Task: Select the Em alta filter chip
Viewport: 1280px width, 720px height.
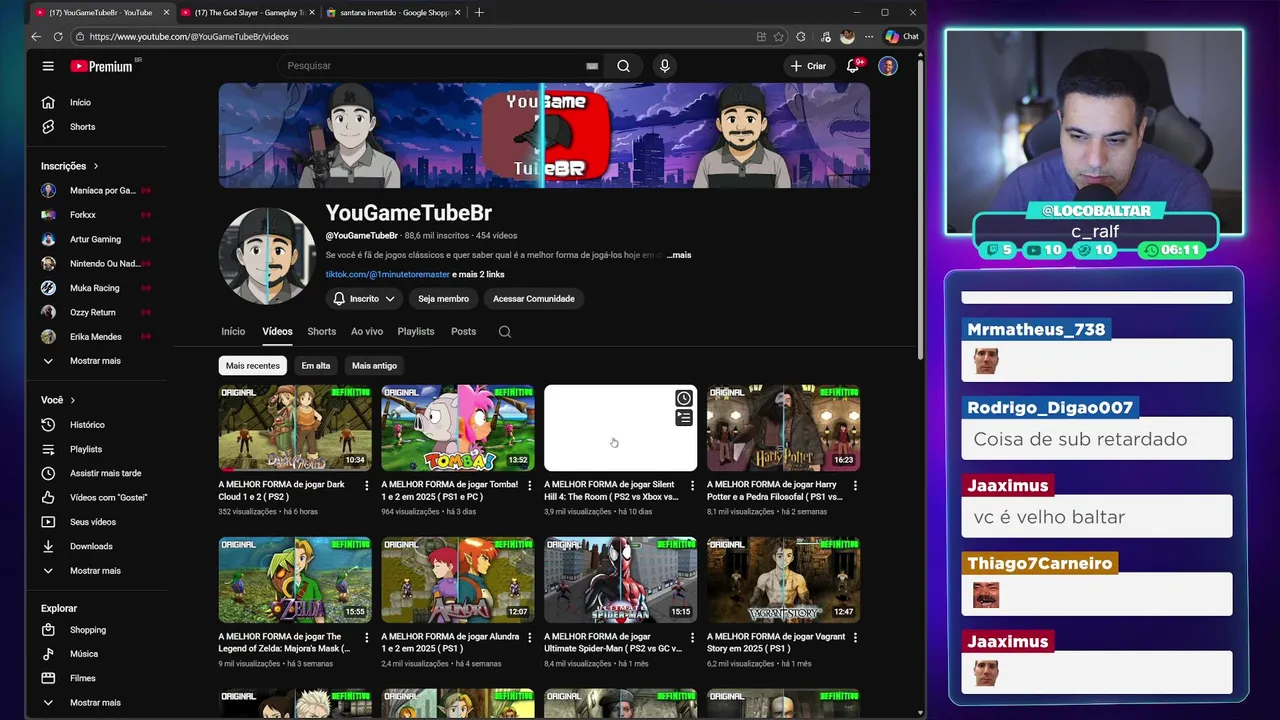Action: tap(316, 366)
